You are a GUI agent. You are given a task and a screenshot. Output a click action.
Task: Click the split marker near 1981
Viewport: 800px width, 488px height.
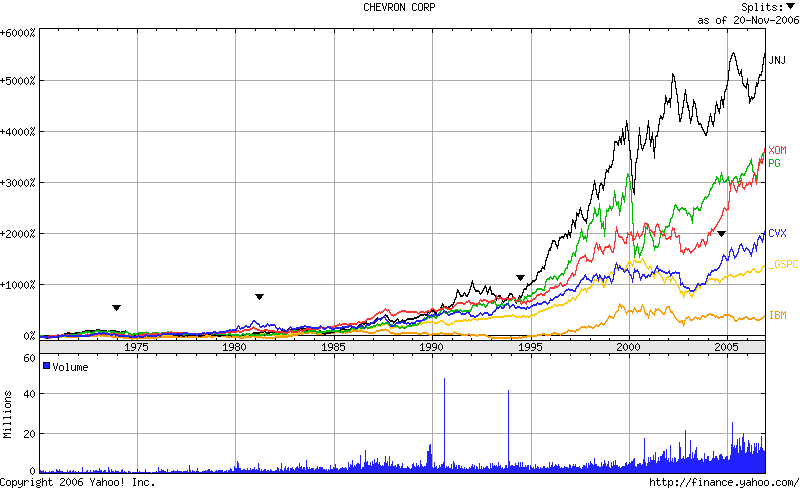(x=259, y=297)
